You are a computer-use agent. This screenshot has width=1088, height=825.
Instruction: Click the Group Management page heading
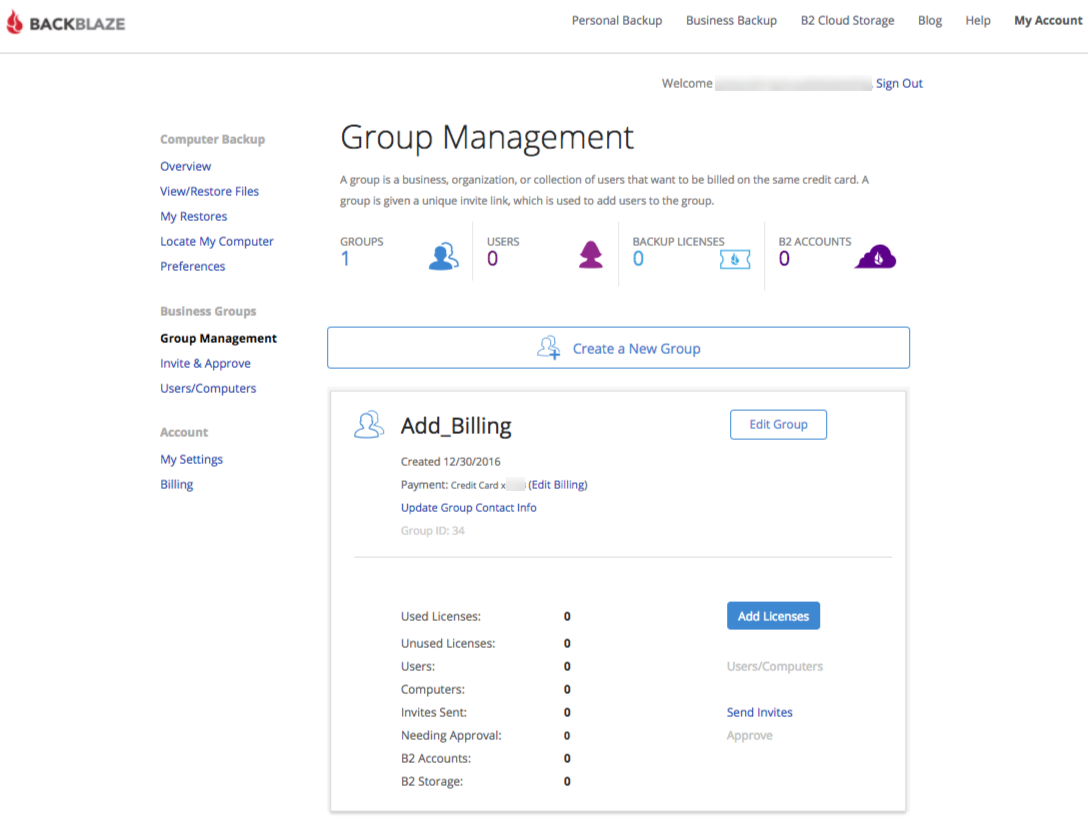point(486,137)
